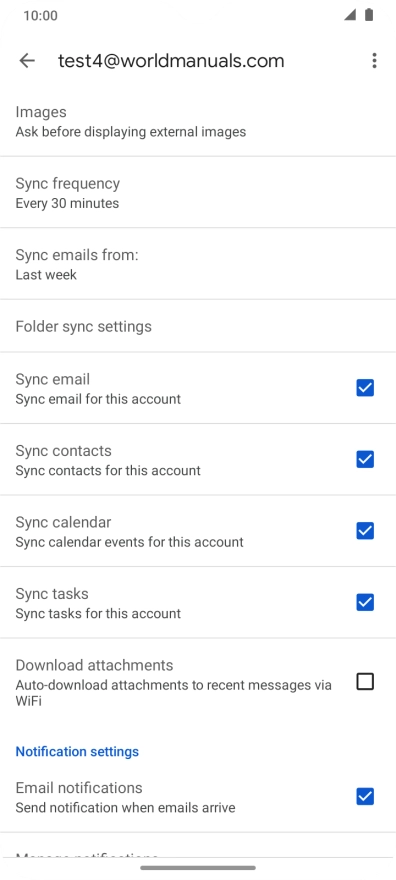The image size is (396, 880).
Task: Tap the cellular signal icon
Action: (350, 15)
